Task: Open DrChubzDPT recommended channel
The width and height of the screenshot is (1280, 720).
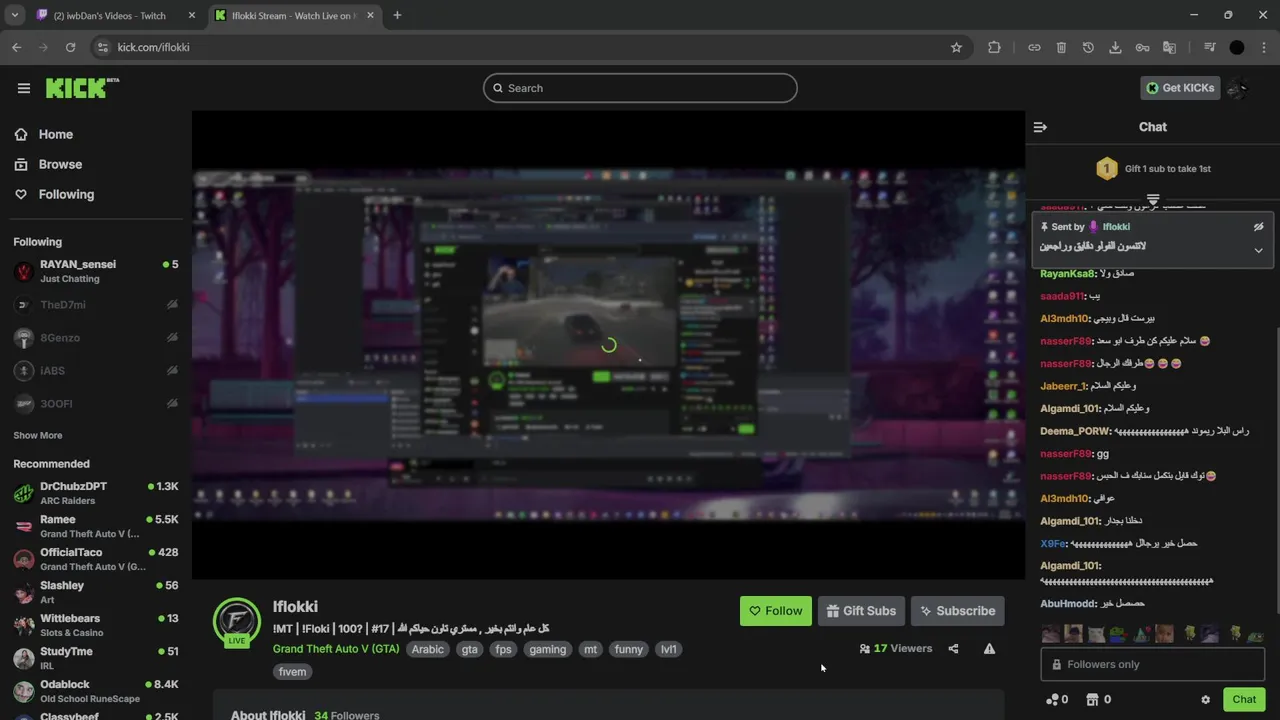Action: point(96,493)
